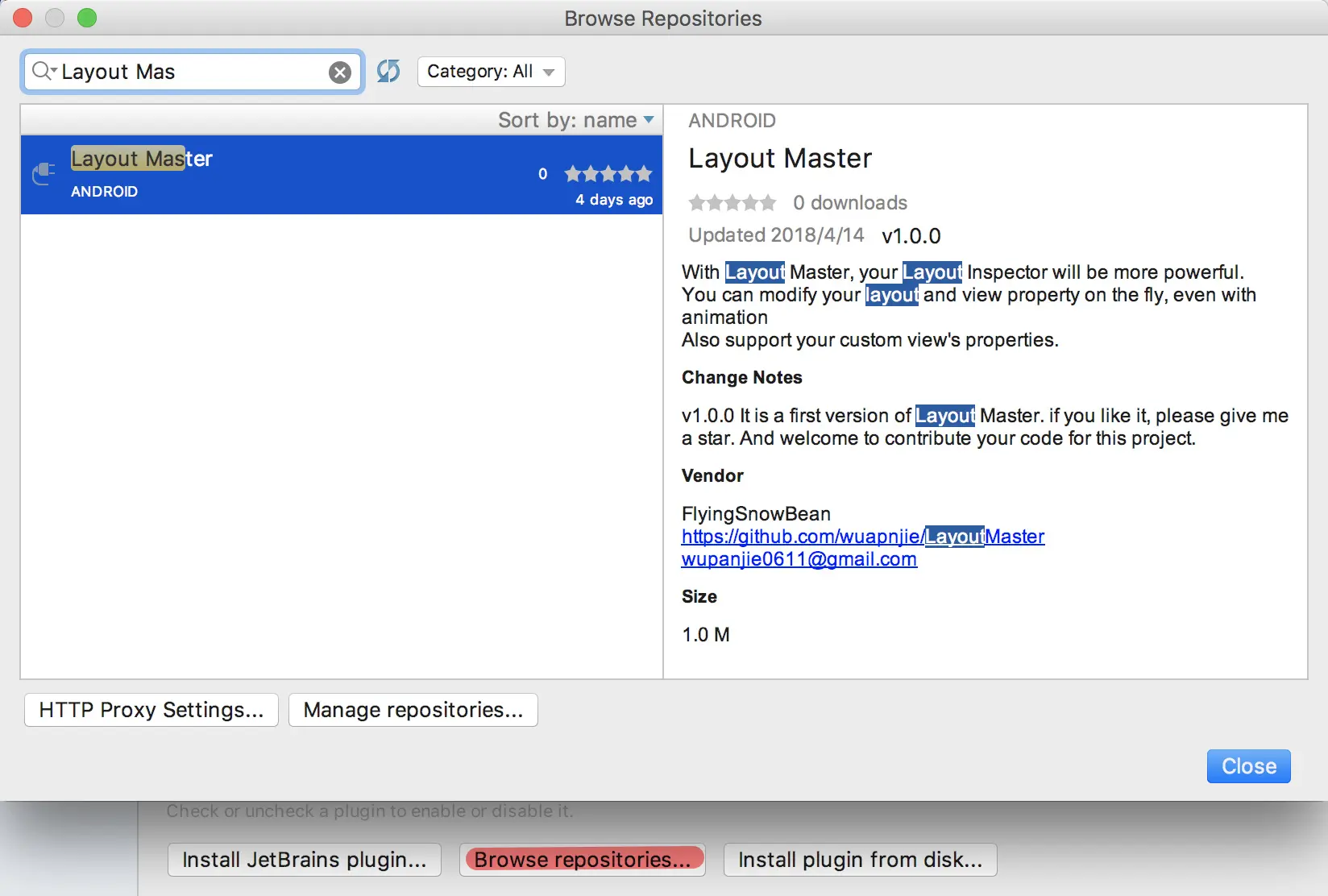1328x896 pixels.
Task: Click the 0 downloads text
Action: click(x=850, y=203)
